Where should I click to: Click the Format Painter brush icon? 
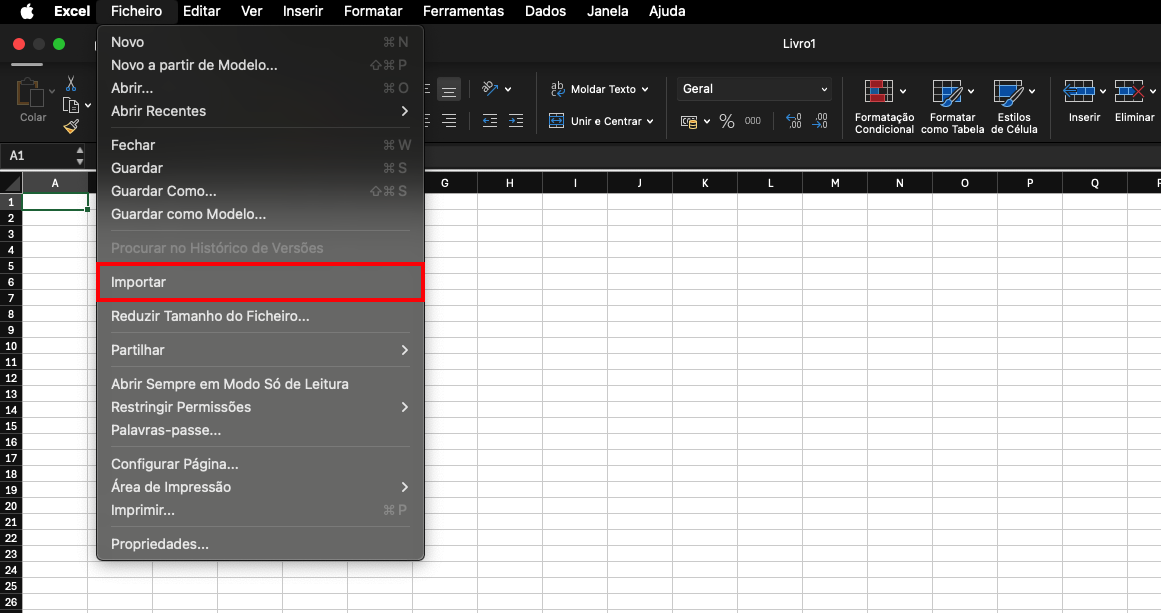point(71,126)
